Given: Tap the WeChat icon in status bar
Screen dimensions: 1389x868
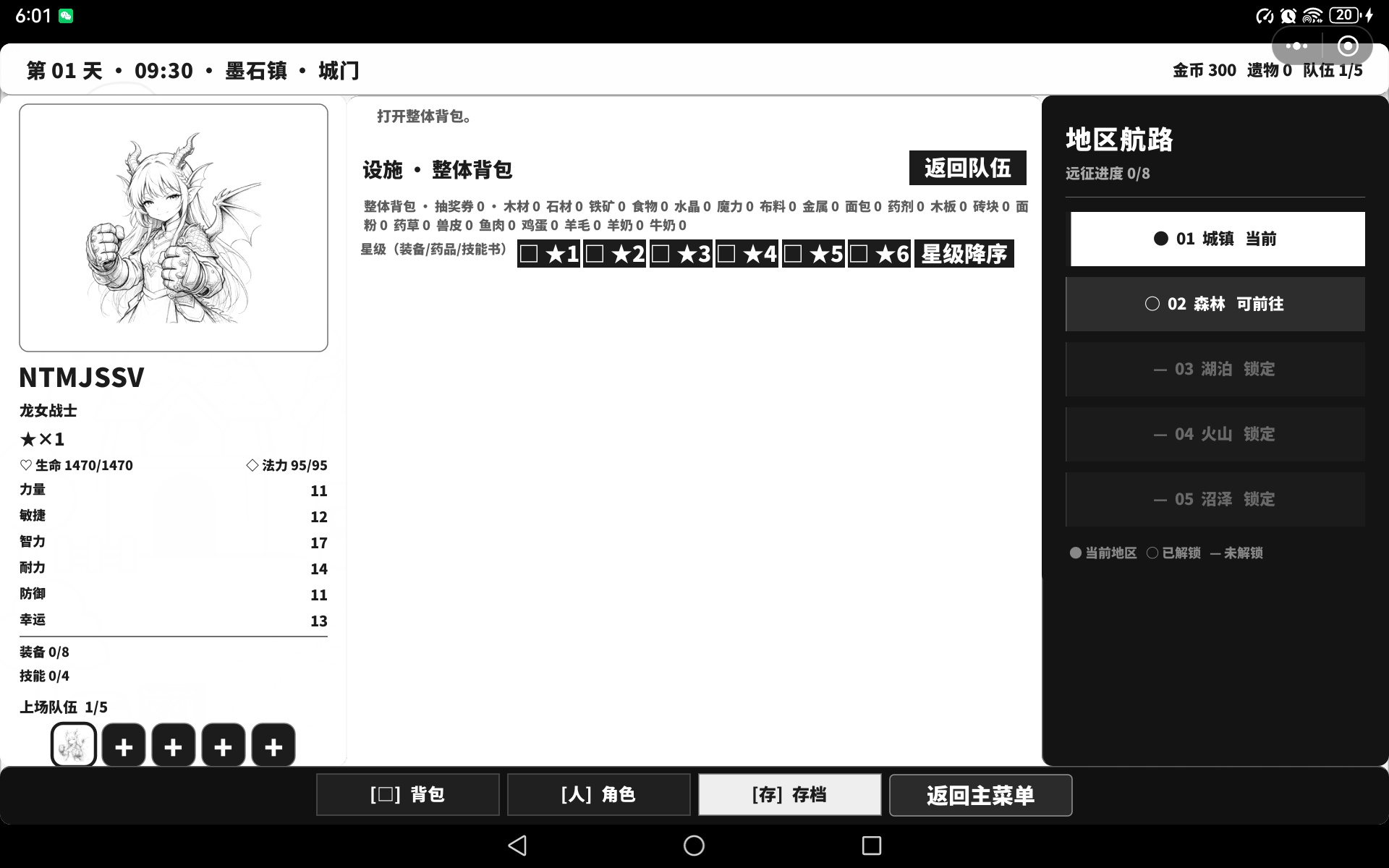Looking at the screenshot, I should [x=66, y=16].
